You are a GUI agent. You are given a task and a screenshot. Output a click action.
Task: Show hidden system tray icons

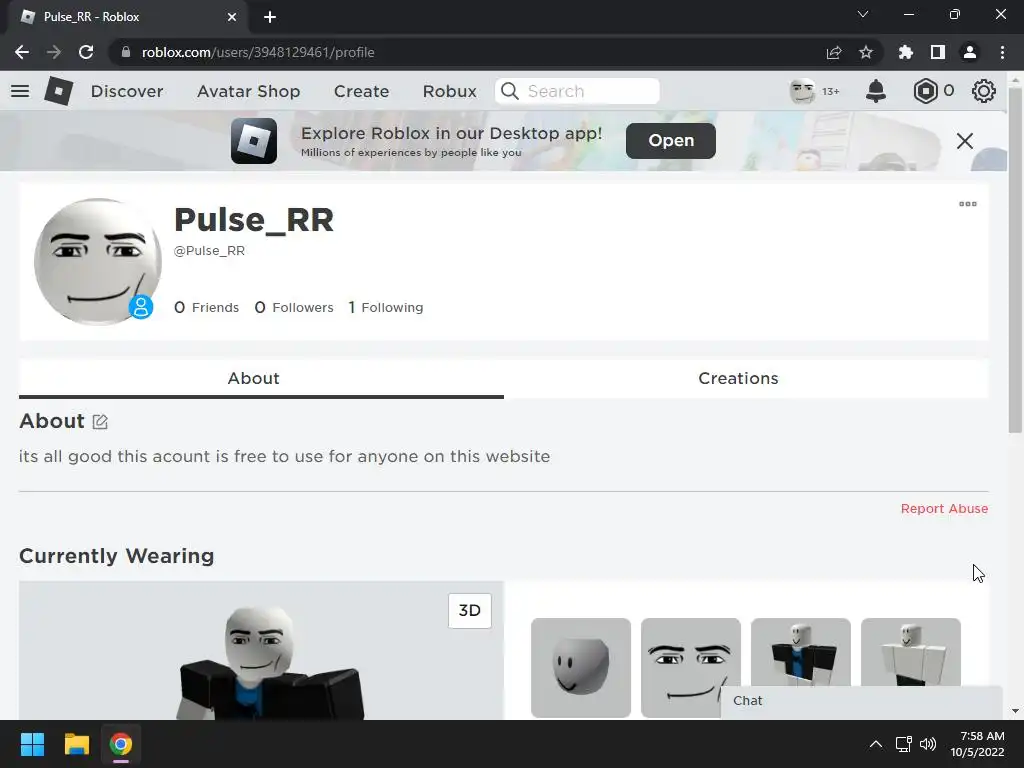(876, 744)
